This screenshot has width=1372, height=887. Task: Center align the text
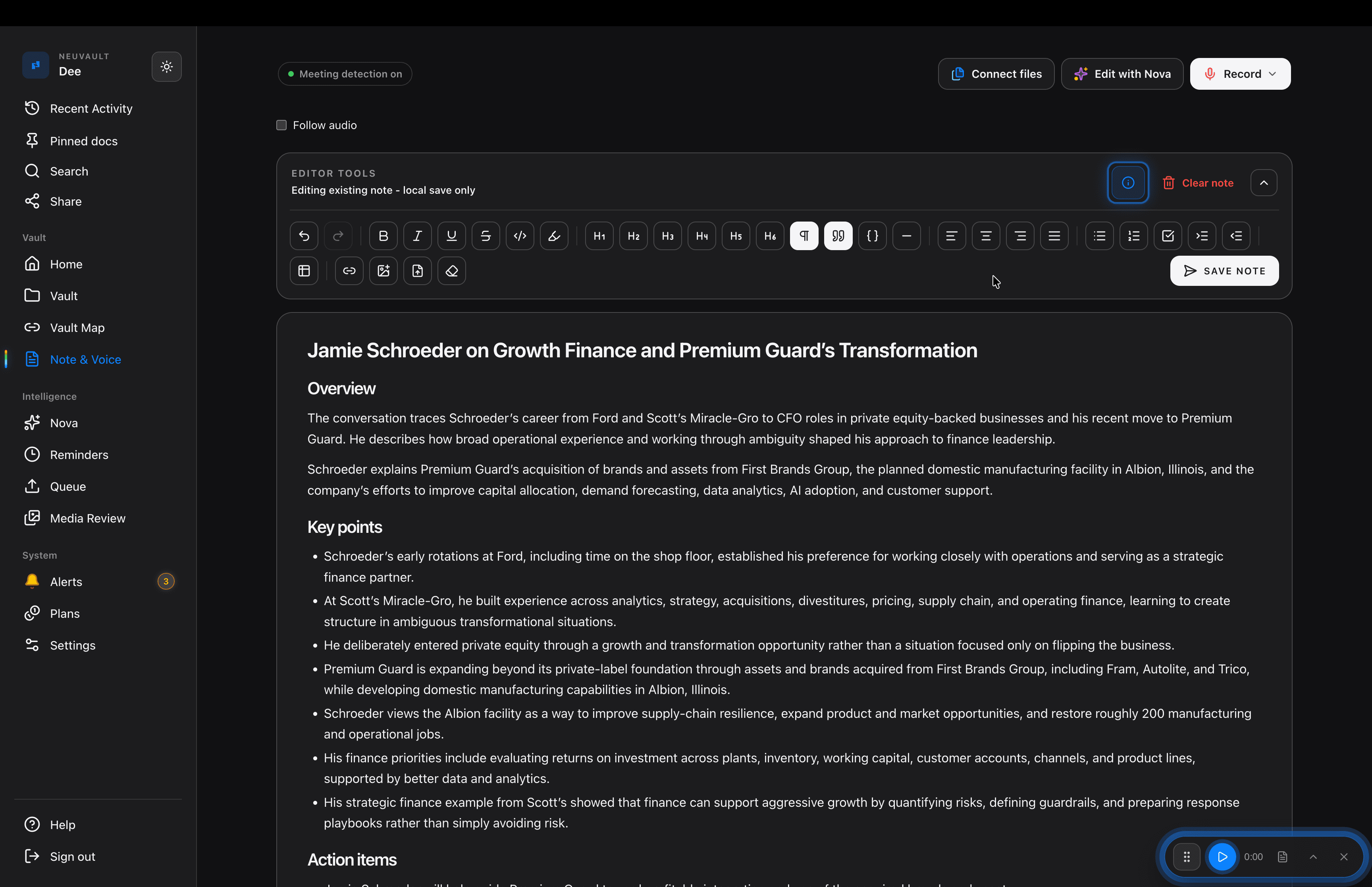pos(986,235)
